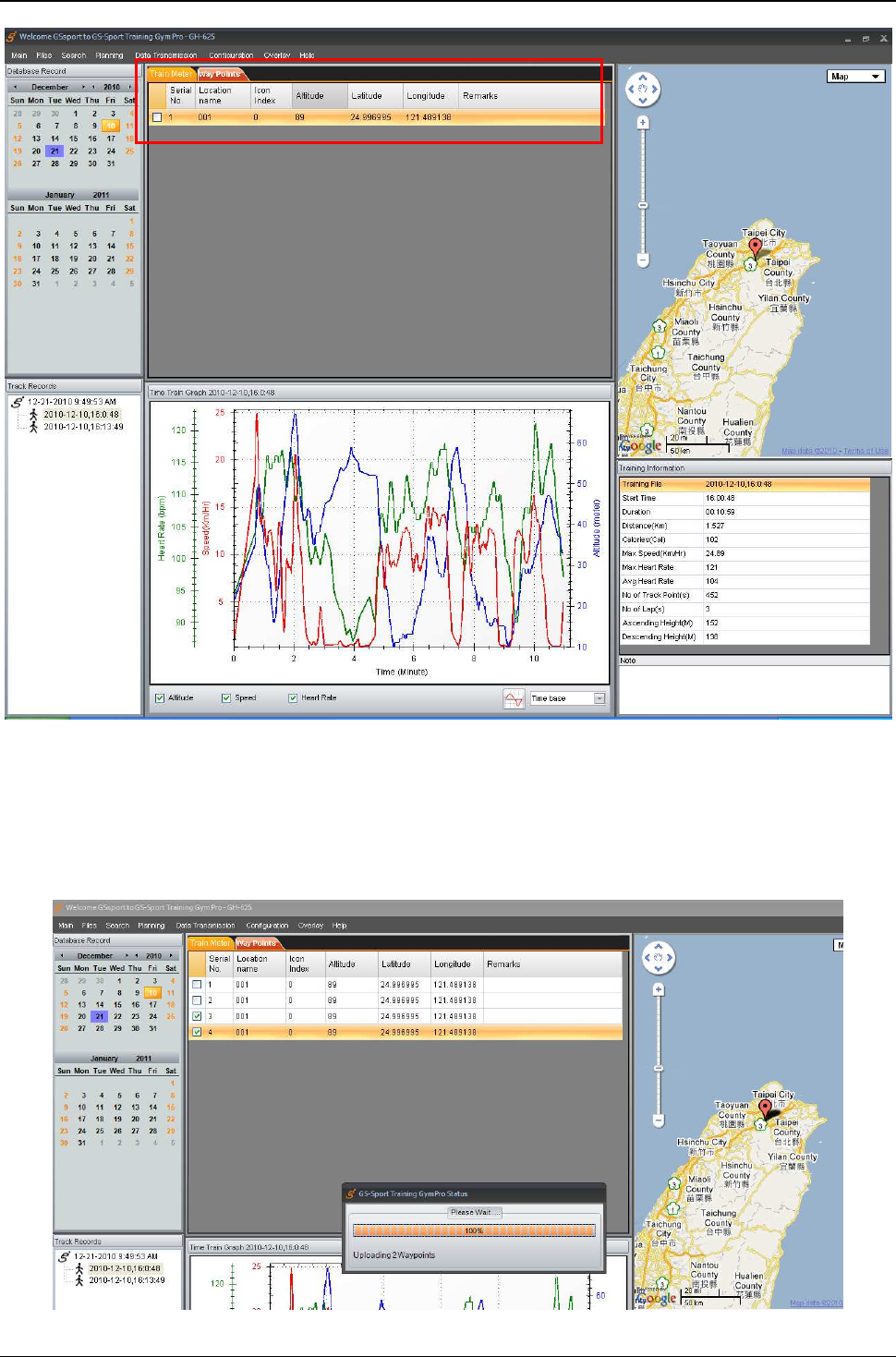Image resolution: width=896 pixels, height=1357 pixels.
Task: Click longitude 121.489138 cell in upper window
Action: [430, 117]
